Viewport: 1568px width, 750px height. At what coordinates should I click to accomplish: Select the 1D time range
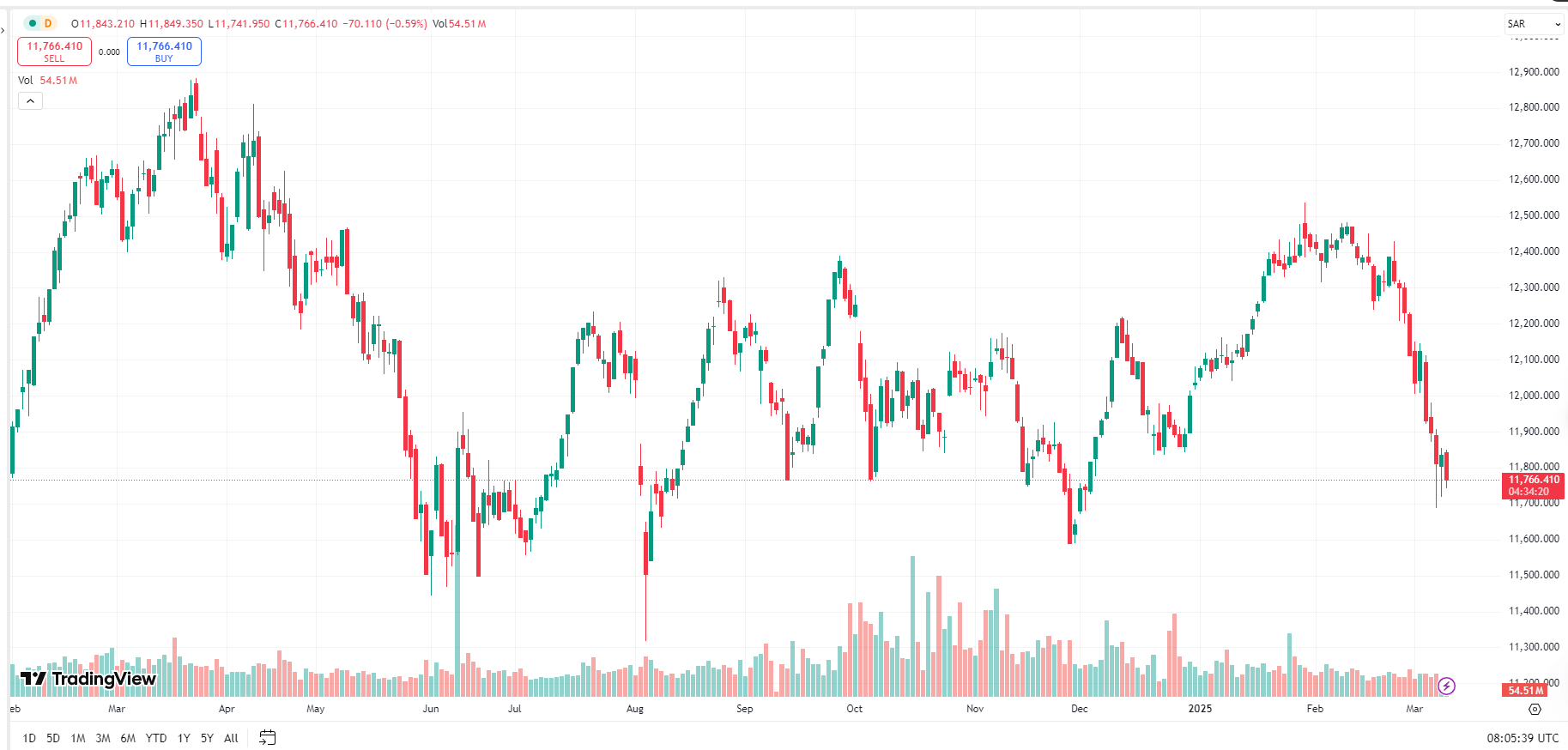coord(29,738)
